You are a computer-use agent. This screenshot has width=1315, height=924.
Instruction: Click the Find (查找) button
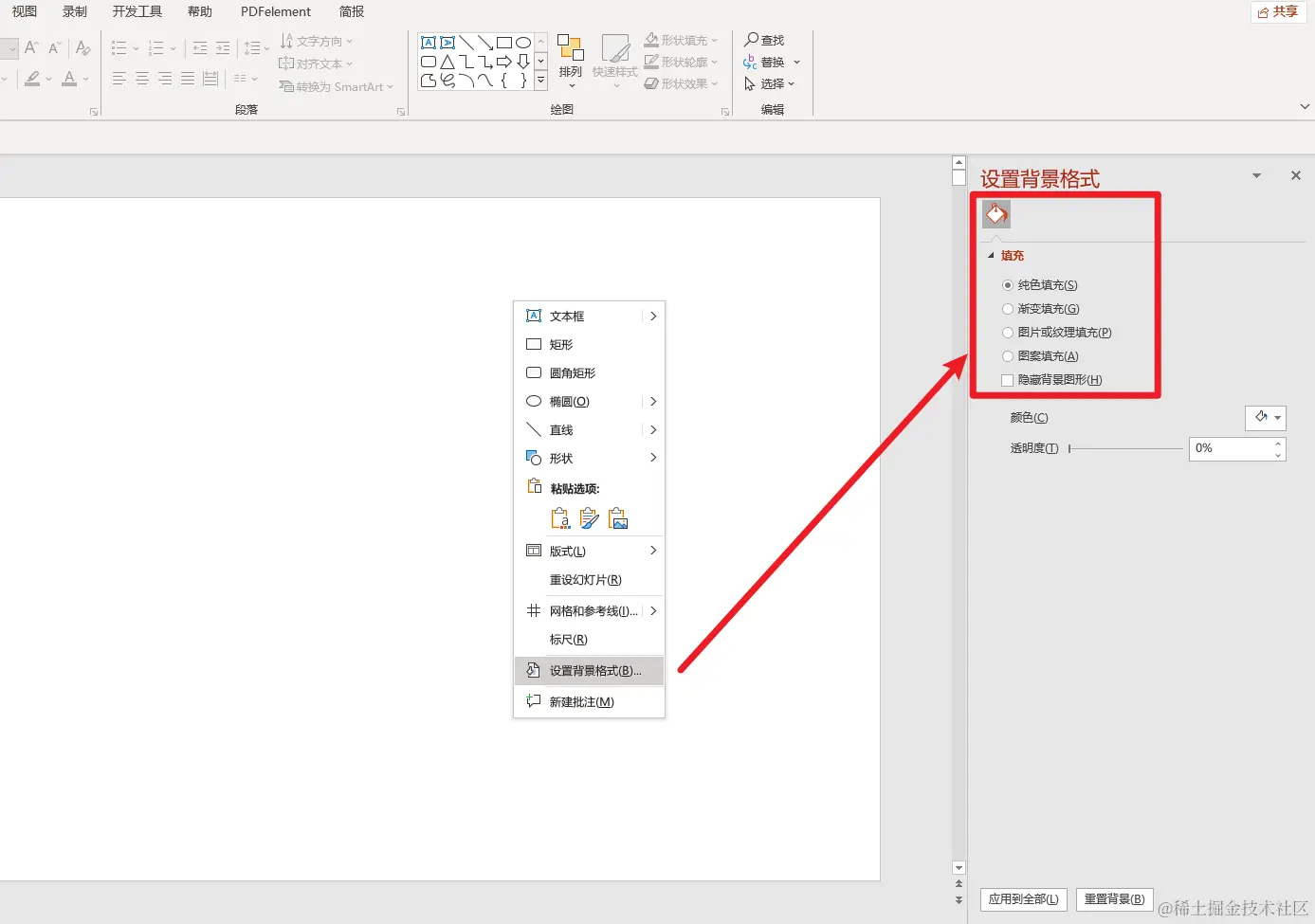764,40
